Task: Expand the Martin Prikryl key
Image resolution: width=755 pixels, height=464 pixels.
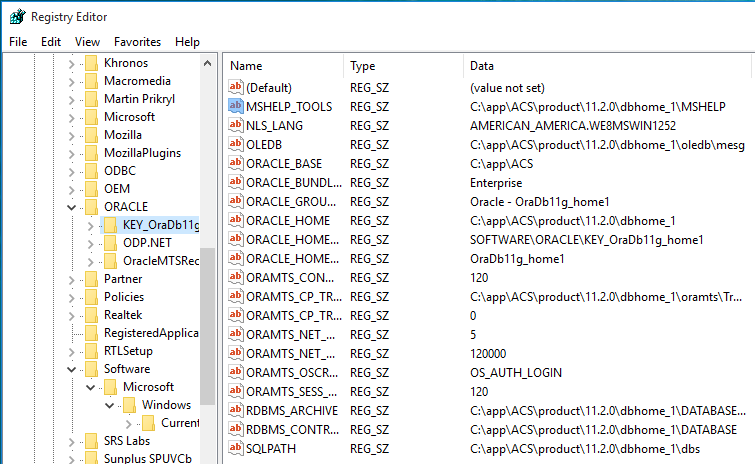Action: [x=72, y=100]
